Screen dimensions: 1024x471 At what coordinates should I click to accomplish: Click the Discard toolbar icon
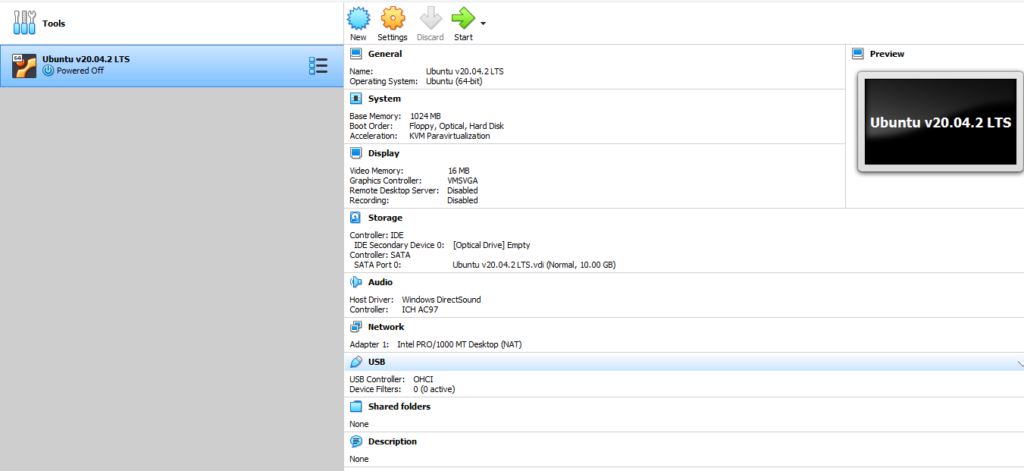pyautogui.click(x=430, y=18)
